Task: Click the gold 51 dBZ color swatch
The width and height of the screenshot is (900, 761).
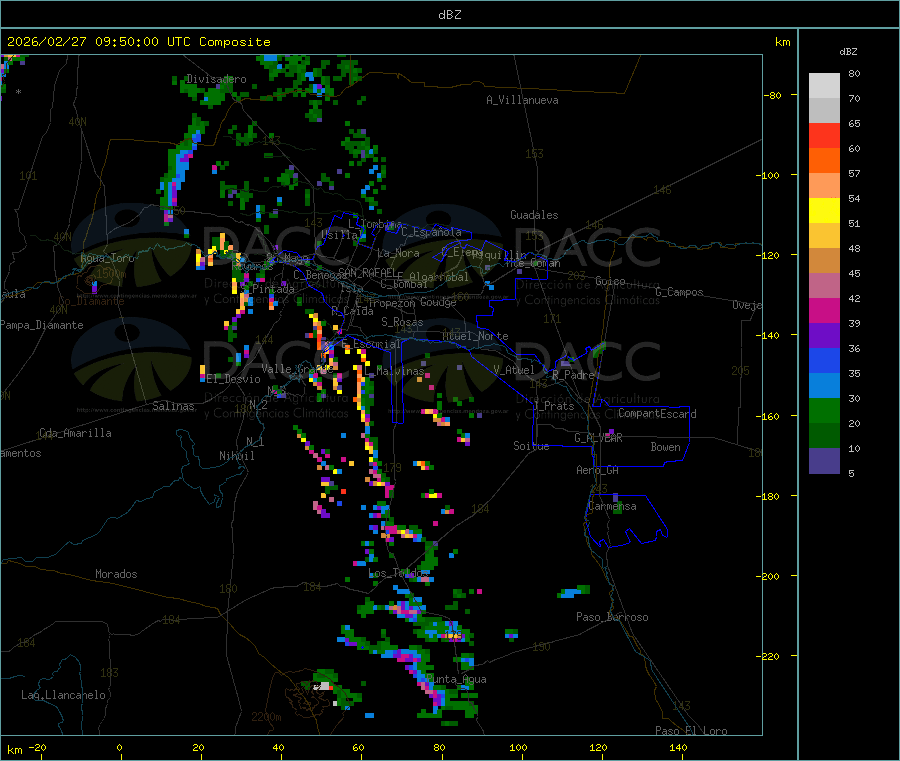Action: click(x=824, y=235)
